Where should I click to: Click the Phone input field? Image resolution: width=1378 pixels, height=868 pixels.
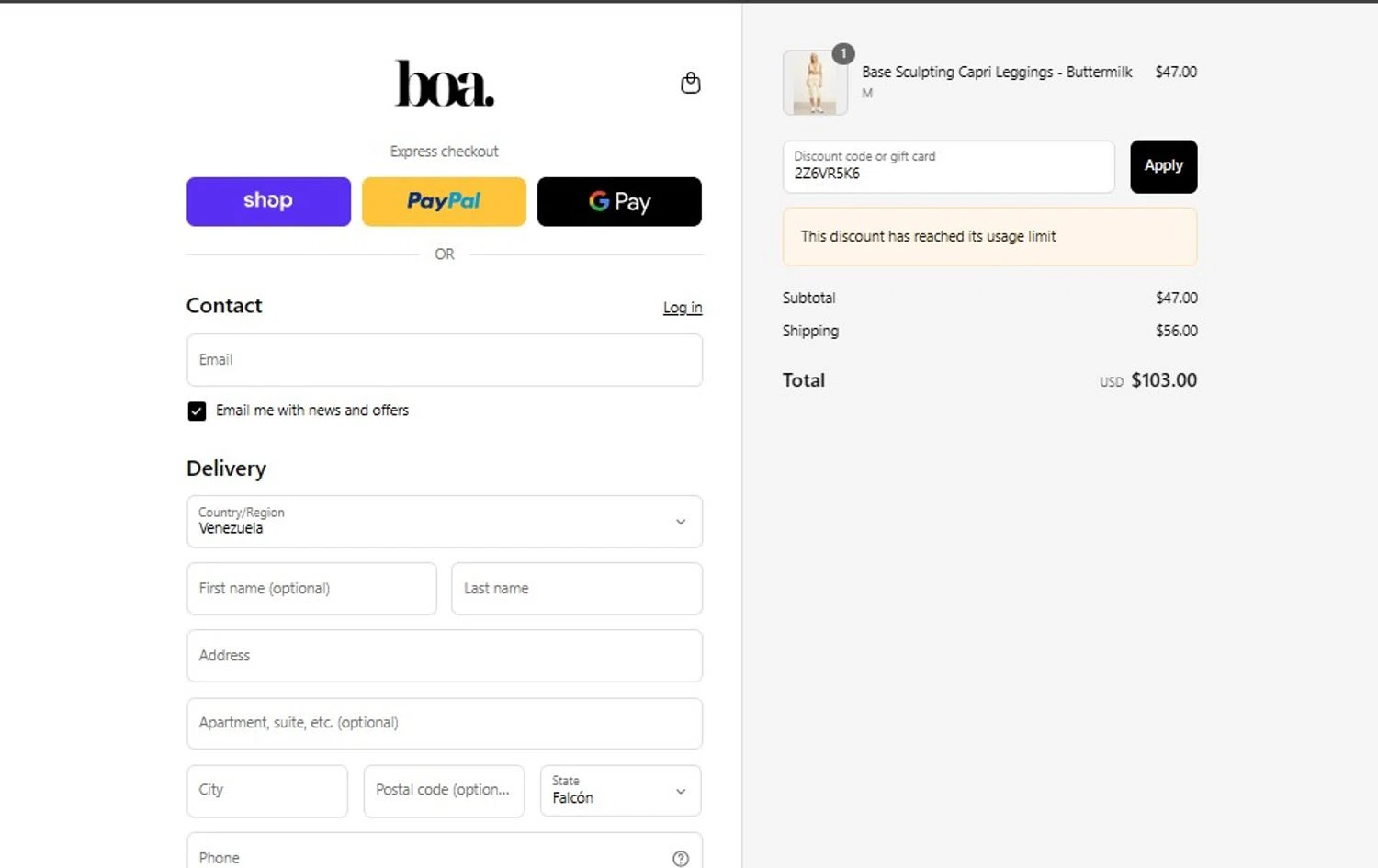pos(445,852)
